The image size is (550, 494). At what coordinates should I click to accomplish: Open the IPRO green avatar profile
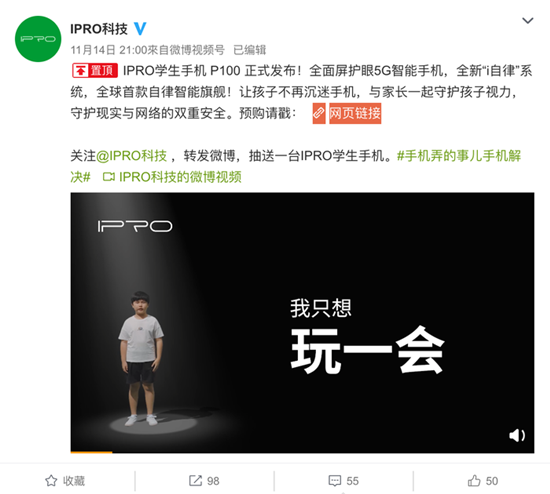38,39
